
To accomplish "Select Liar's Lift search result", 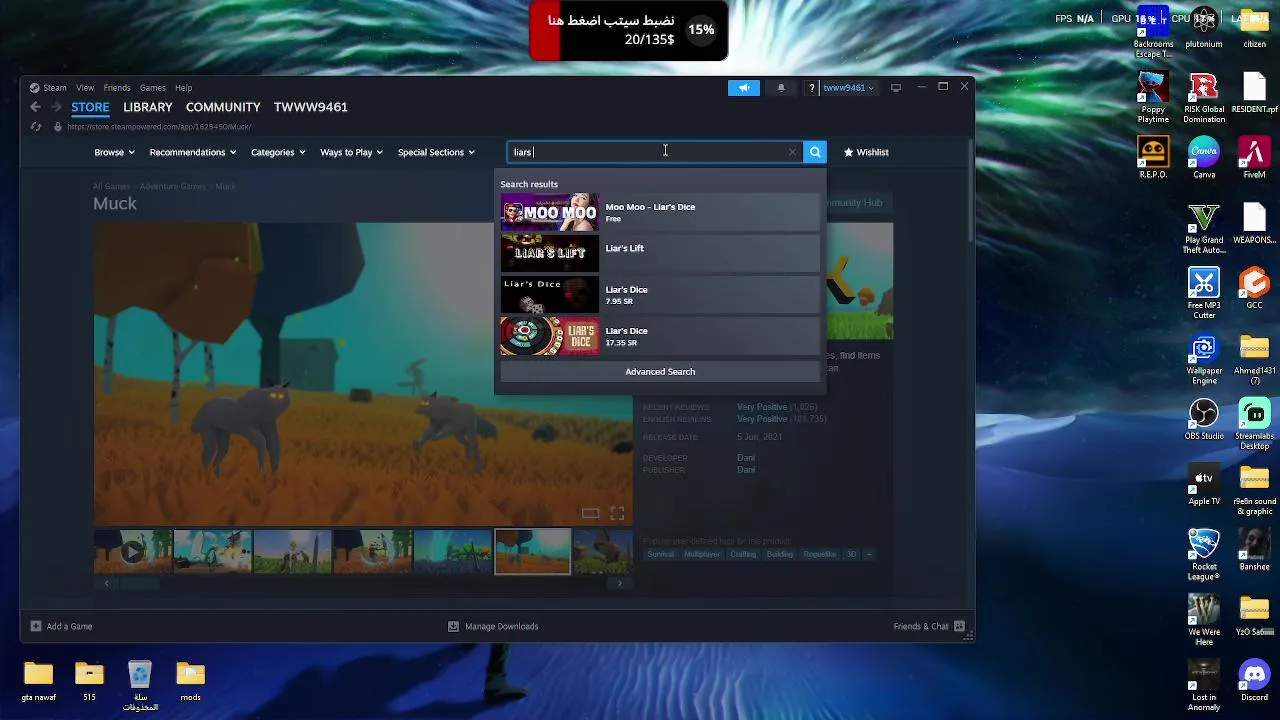I will tap(660, 254).
